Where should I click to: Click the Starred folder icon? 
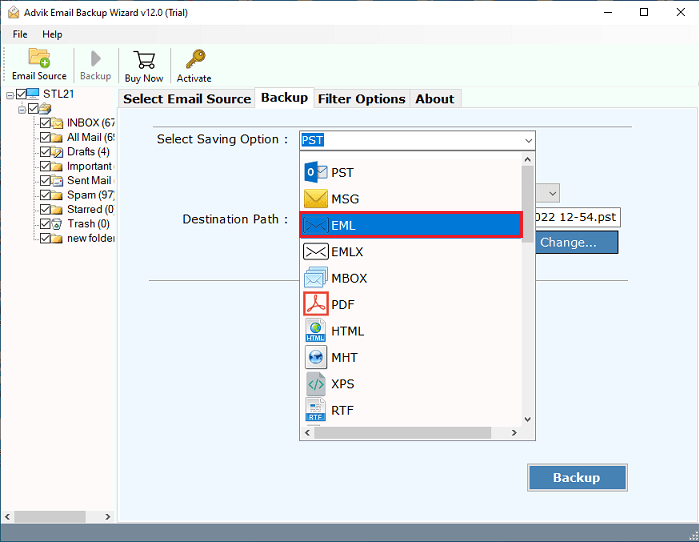[57, 209]
